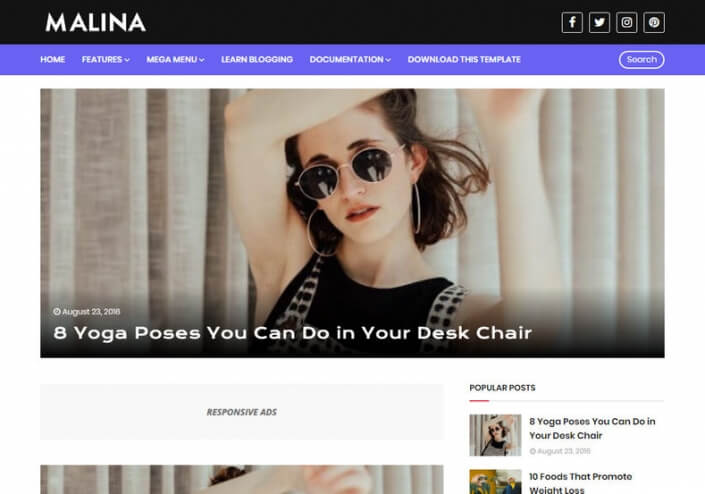This screenshot has width=705, height=494.
Task: Click the clock icon beside August 23, 2018
Action: (x=57, y=312)
